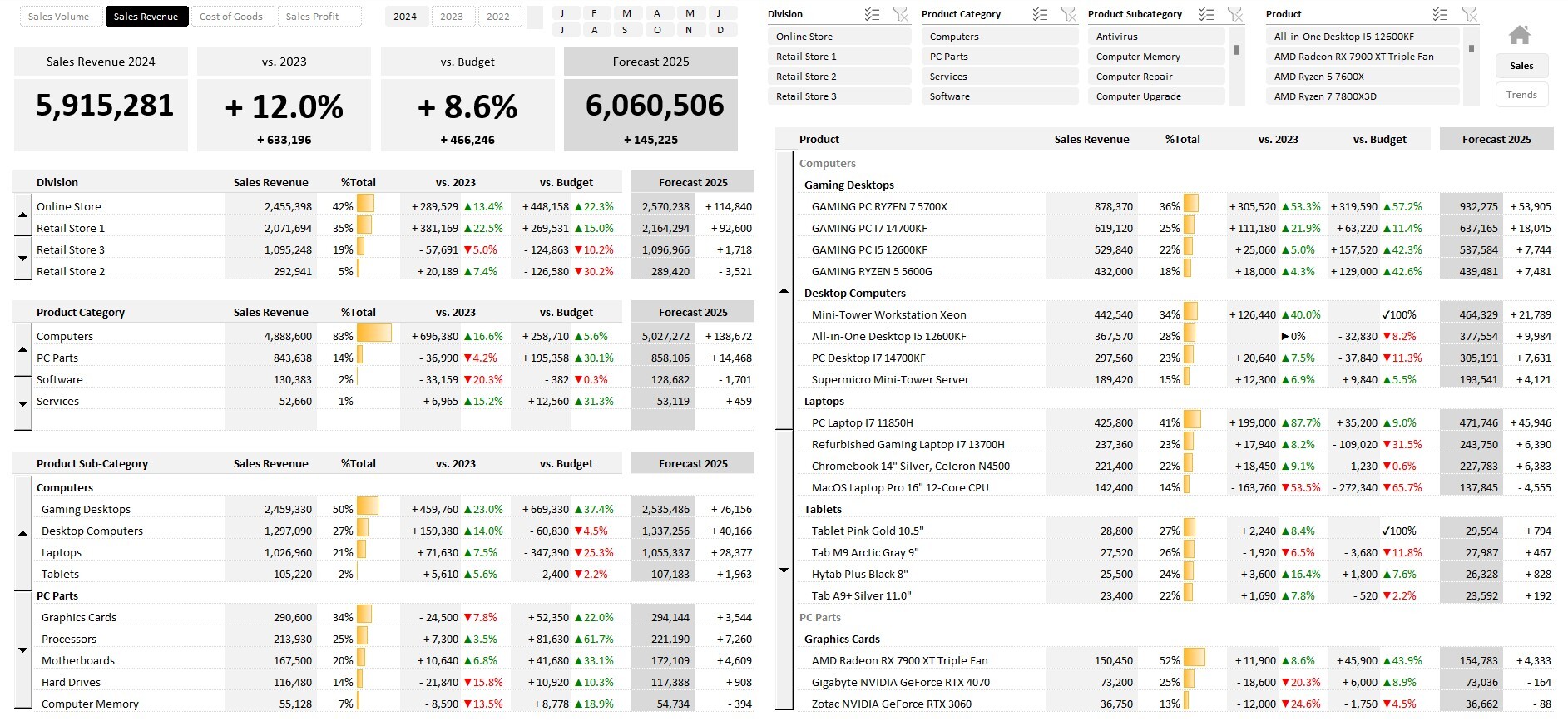Filter by Software in Product Category slicer
Viewport: 1568px width, 721px height.
tap(1000, 96)
